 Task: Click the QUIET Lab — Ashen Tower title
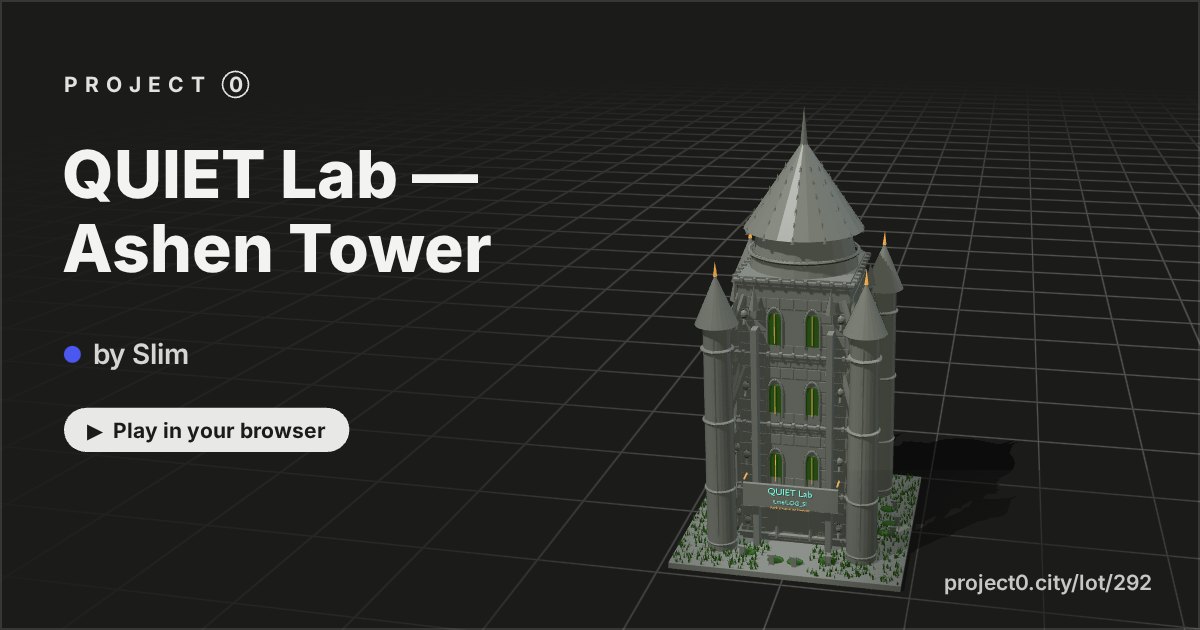pos(278,213)
